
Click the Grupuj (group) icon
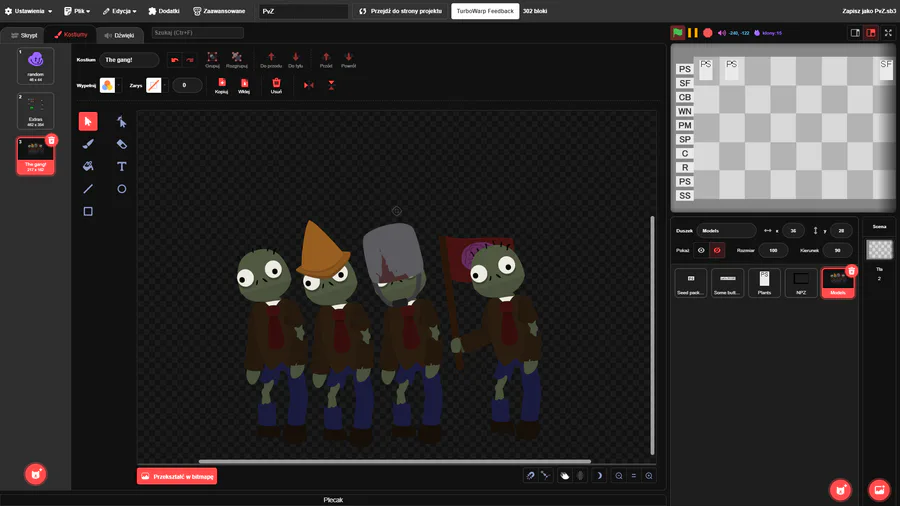pos(212,60)
